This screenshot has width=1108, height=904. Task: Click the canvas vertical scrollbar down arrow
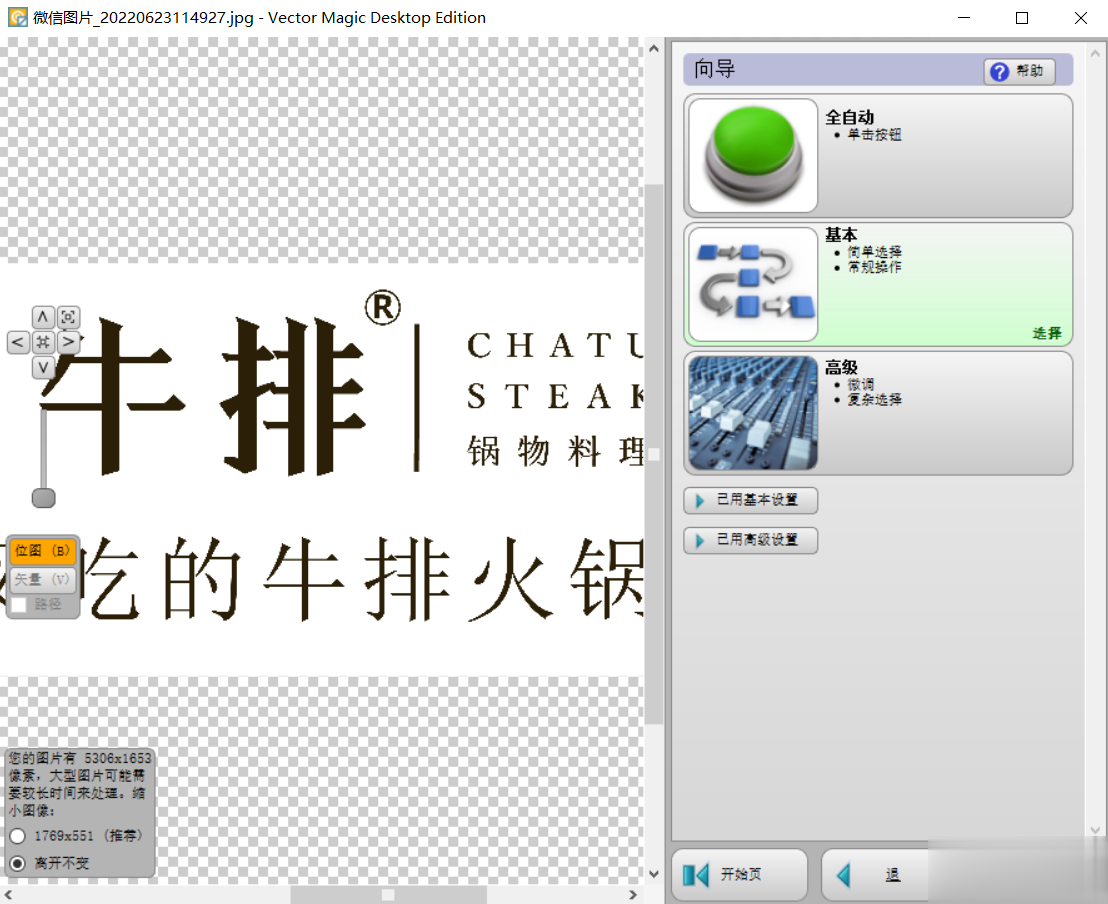654,874
